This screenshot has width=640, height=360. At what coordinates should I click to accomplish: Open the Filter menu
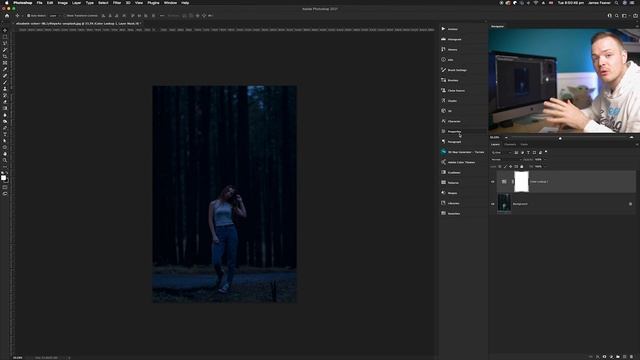[x=117, y=3]
